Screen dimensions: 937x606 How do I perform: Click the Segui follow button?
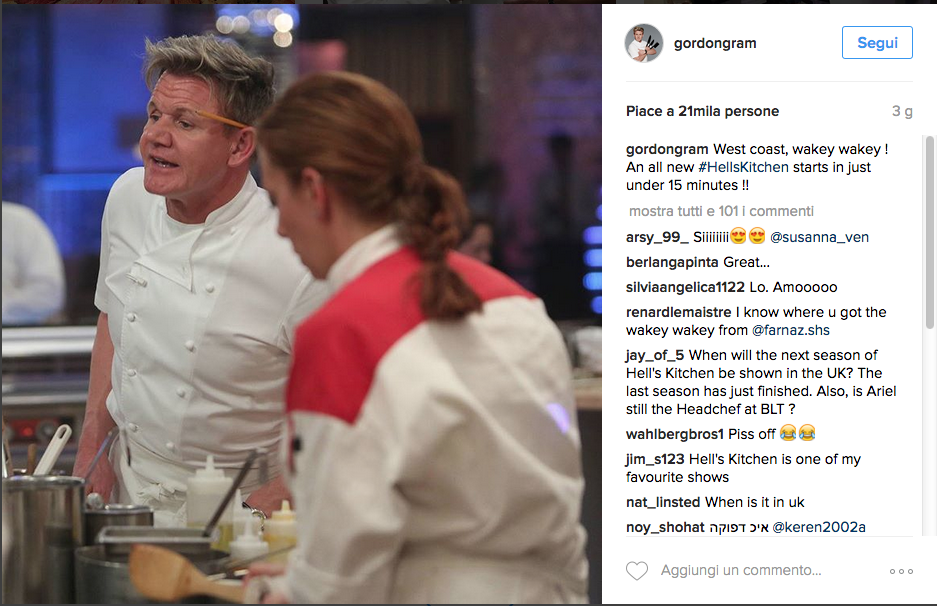(x=877, y=42)
